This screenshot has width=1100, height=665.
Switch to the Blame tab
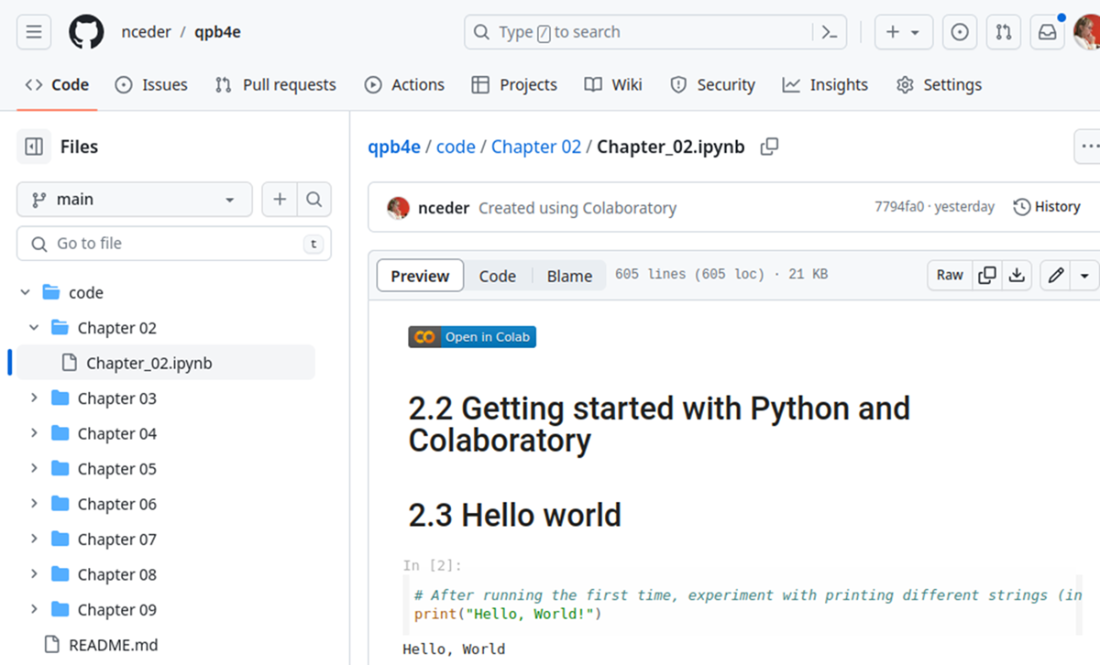569,275
